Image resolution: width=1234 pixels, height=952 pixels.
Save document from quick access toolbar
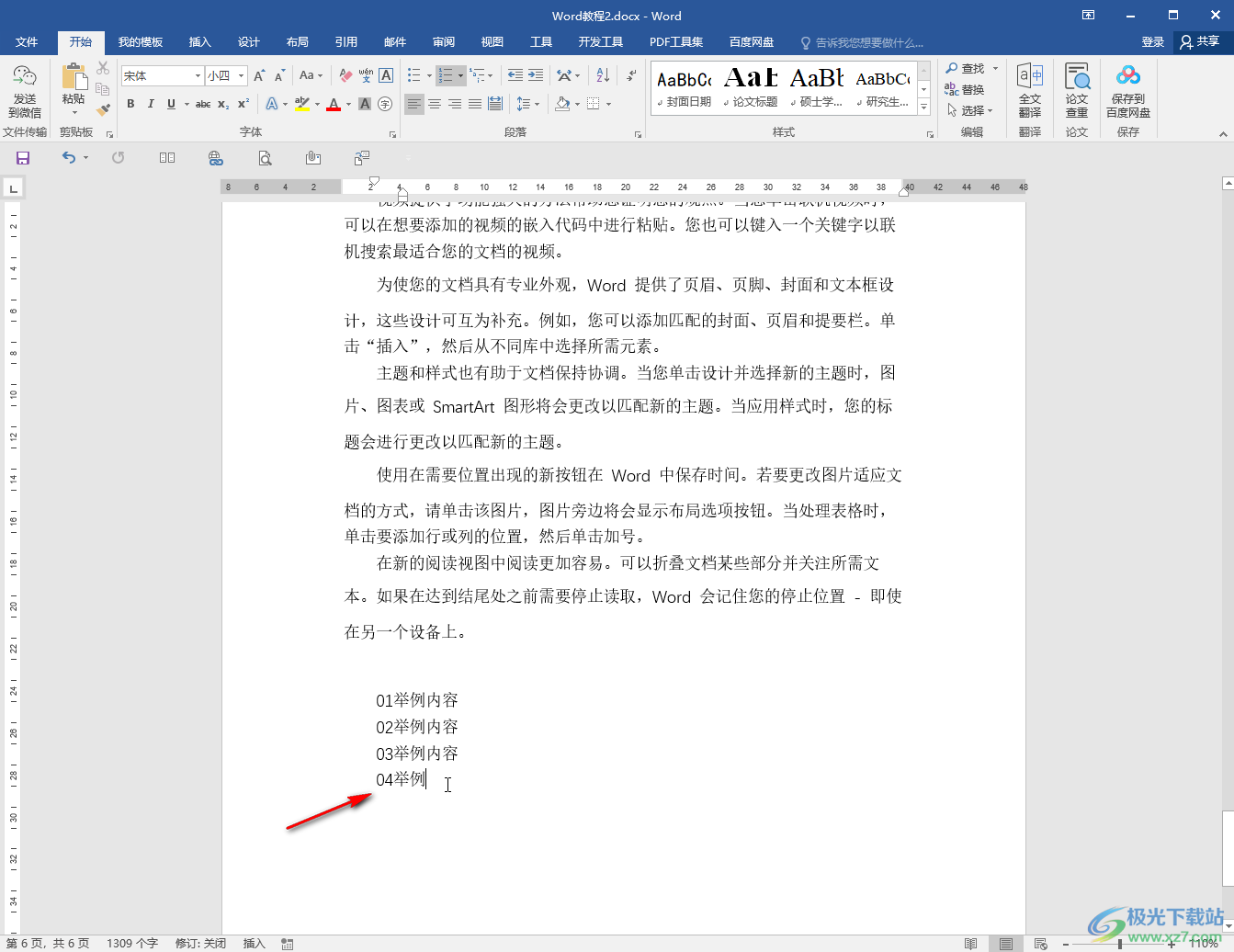point(23,158)
